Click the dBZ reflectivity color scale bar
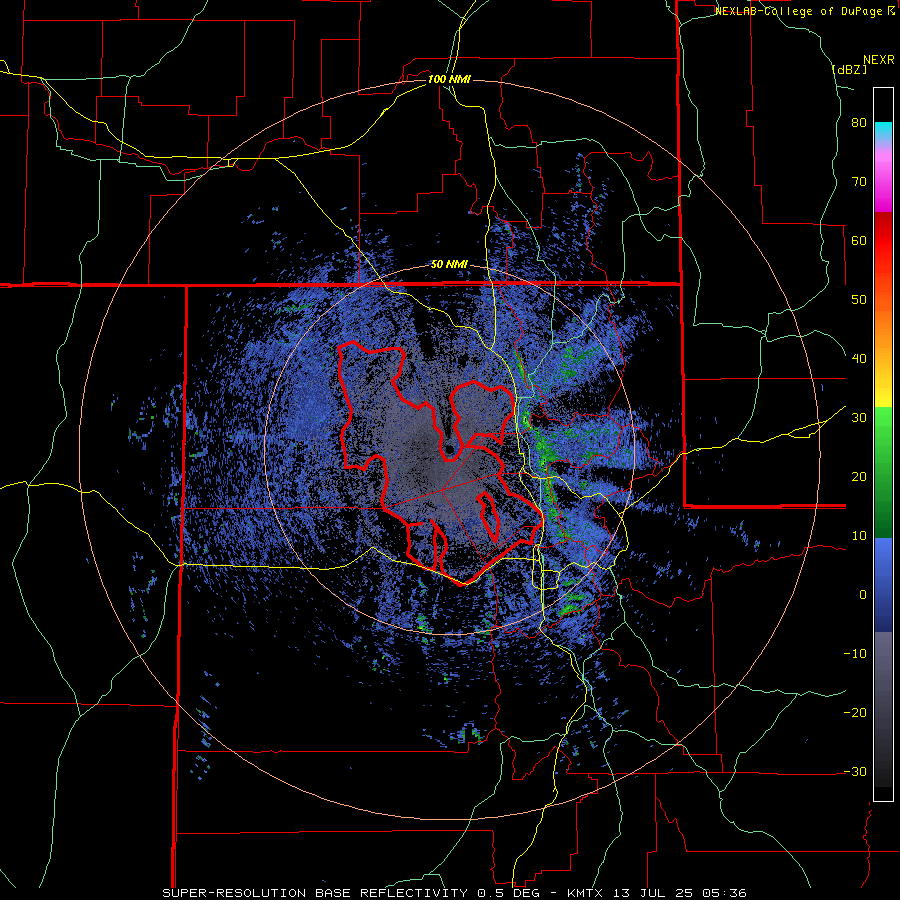 pos(883,444)
